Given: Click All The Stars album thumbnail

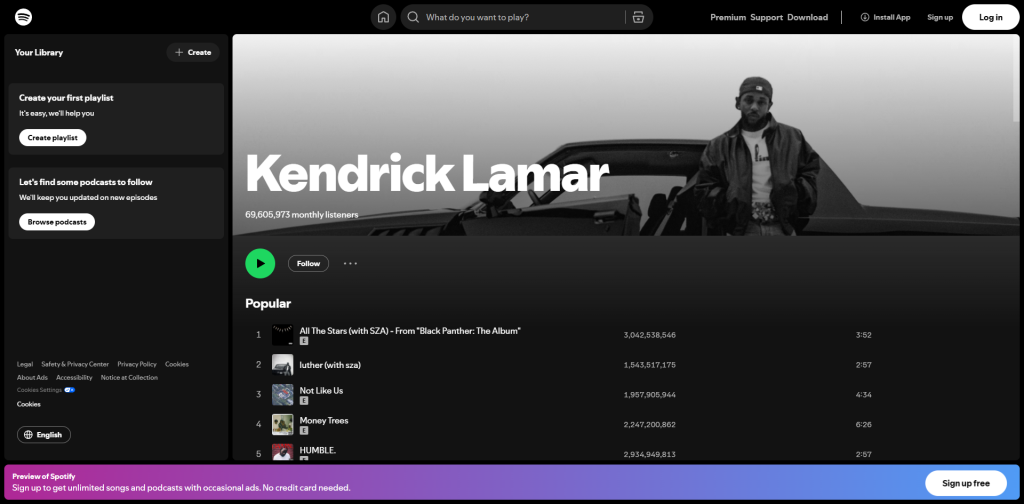Looking at the screenshot, I should (x=283, y=335).
